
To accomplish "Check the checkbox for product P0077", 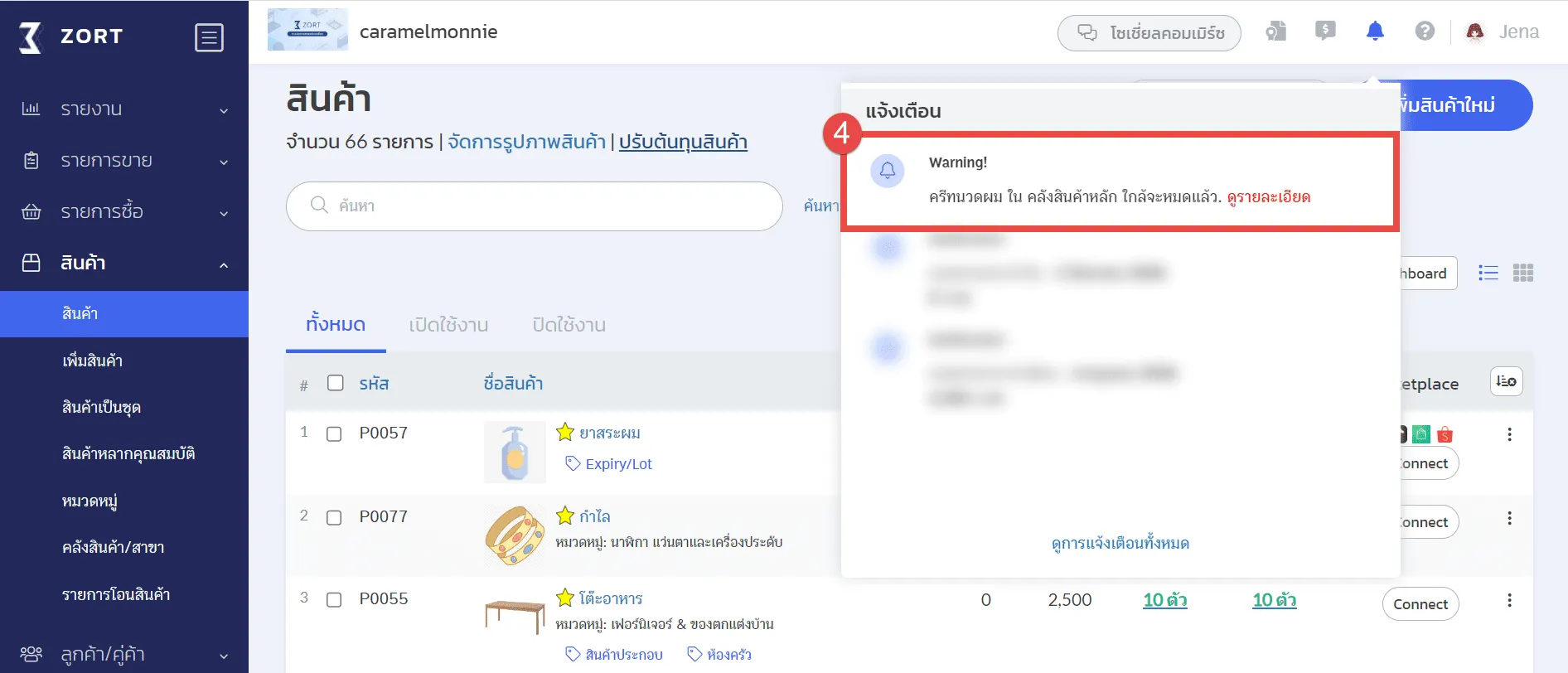I will 334,518.
